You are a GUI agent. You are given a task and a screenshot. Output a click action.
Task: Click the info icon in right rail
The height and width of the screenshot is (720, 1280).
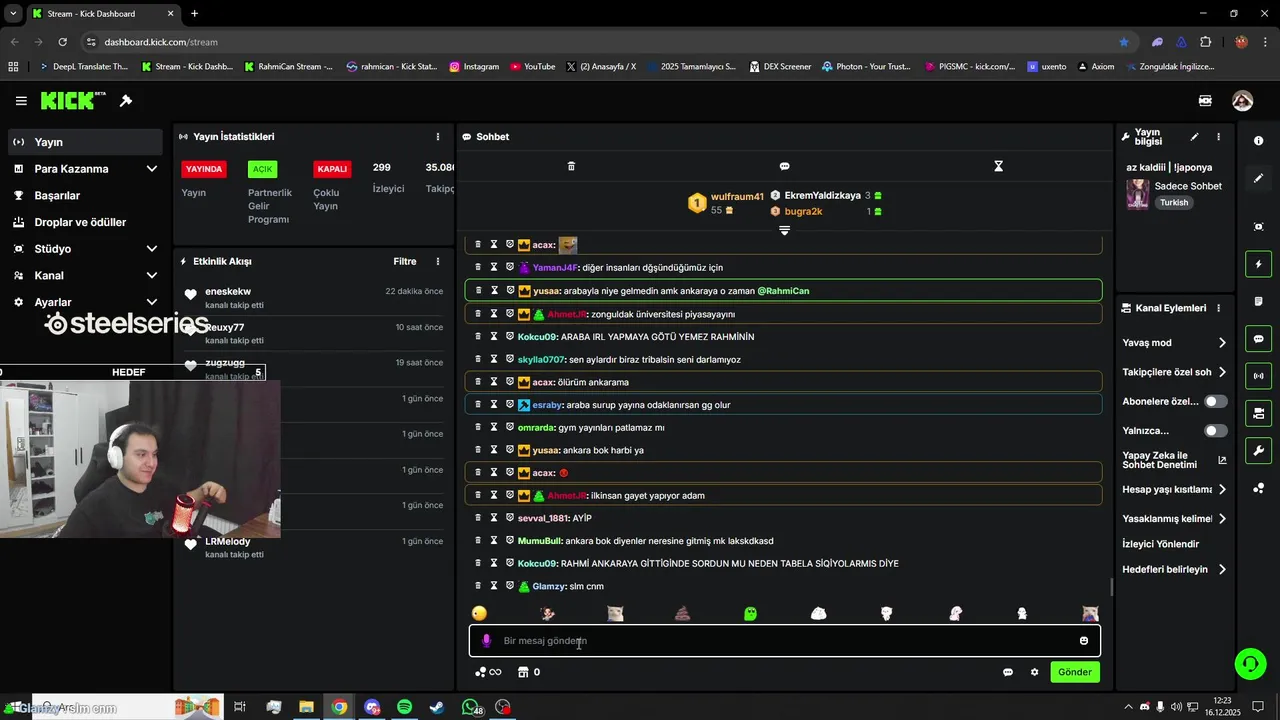click(x=1258, y=141)
